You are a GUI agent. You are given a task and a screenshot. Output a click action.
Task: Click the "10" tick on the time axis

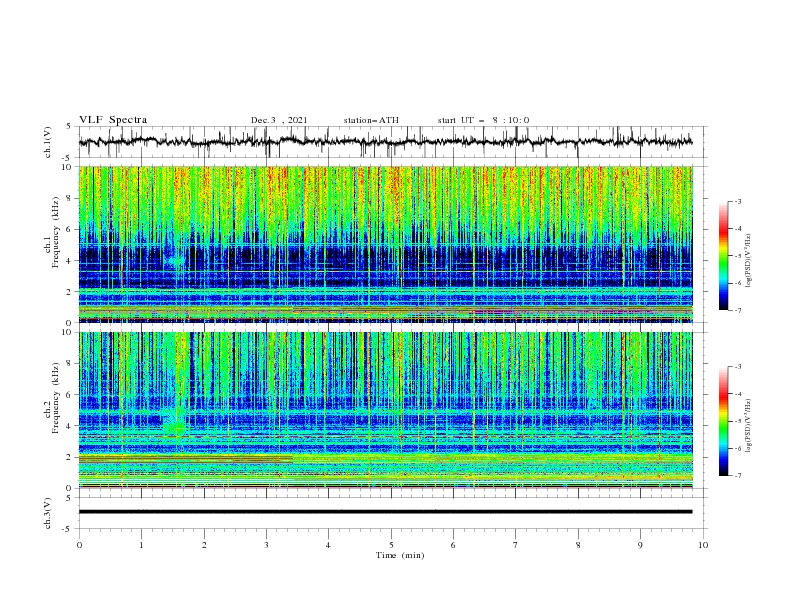click(703, 545)
